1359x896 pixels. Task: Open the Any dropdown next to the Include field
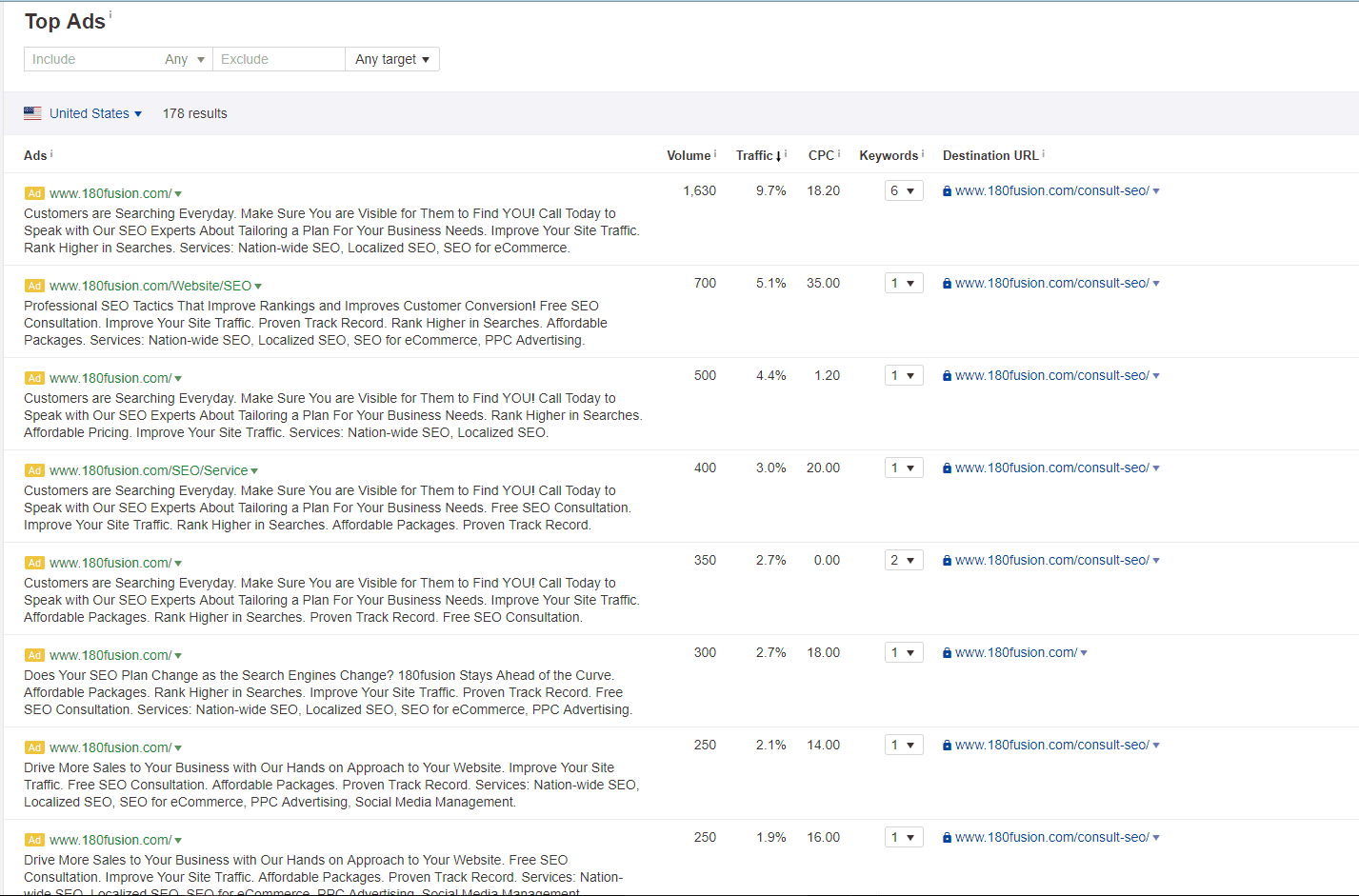tap(184, 58)
